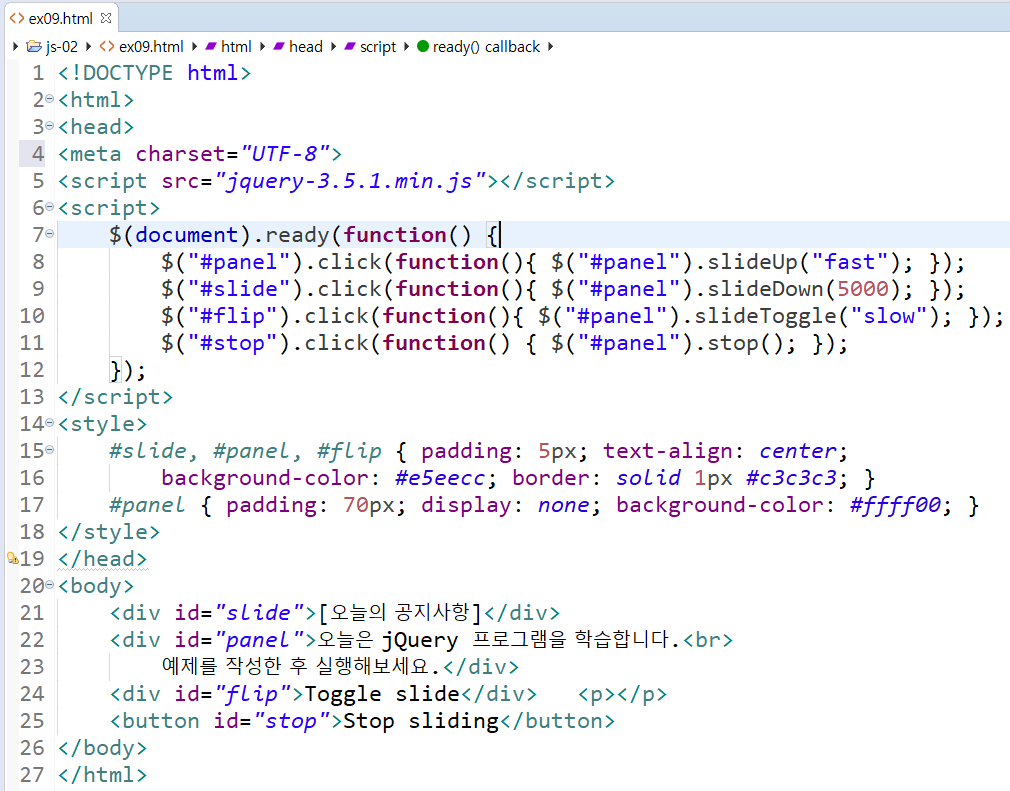This screenshot has width=1010, height=791.
Task: Click line number 4 in the gutter
Action: coord(38,153)
